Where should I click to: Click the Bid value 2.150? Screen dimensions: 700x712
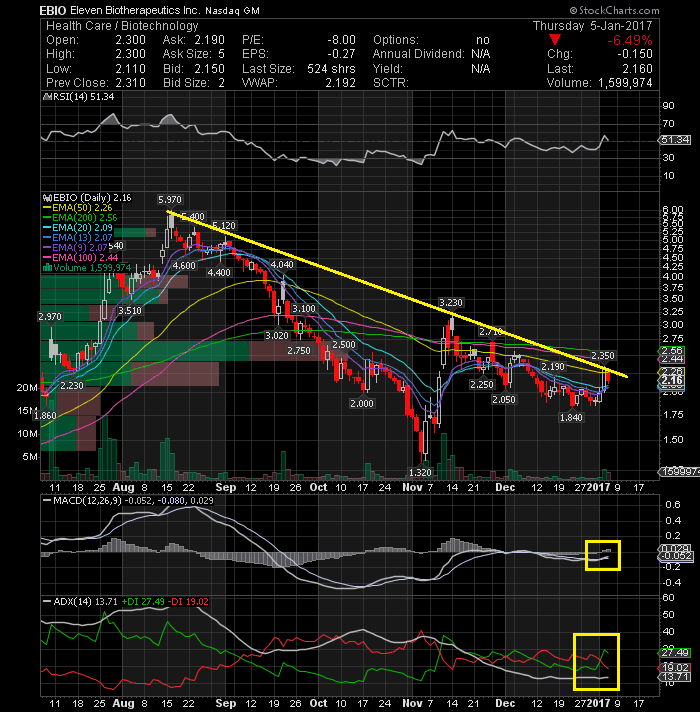click(210, 69)
